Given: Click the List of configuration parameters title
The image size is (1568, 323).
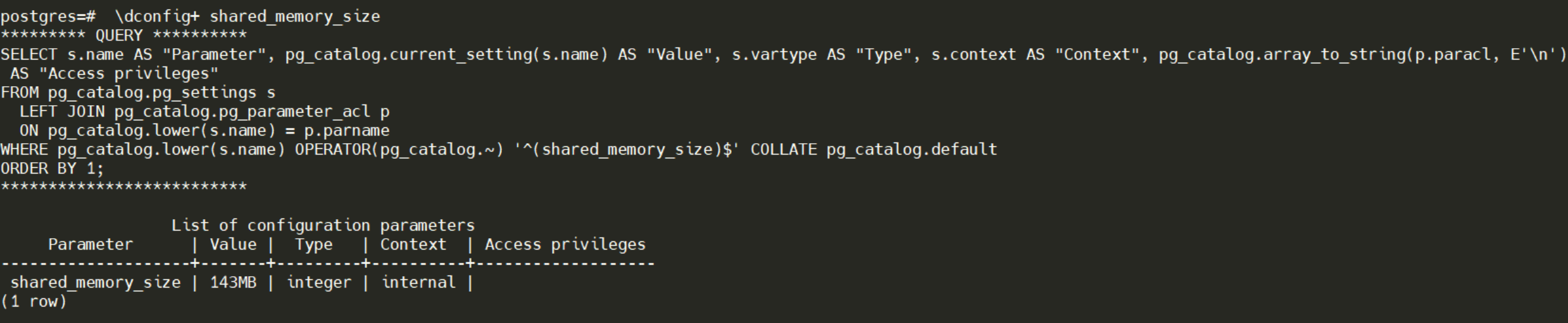Looking at the screenshot, I should tap(323, 225).
